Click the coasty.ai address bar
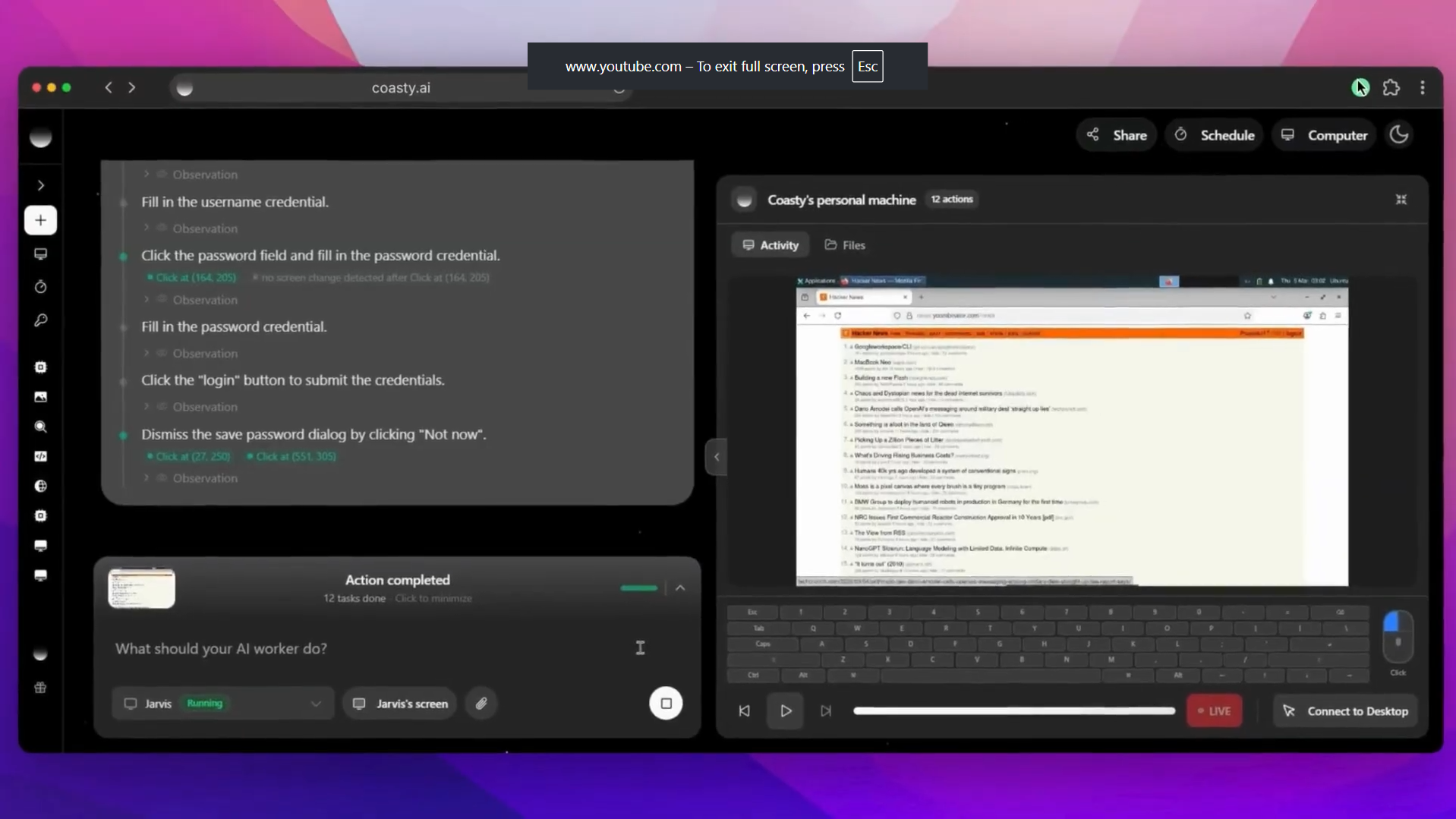 coord(401,88)
